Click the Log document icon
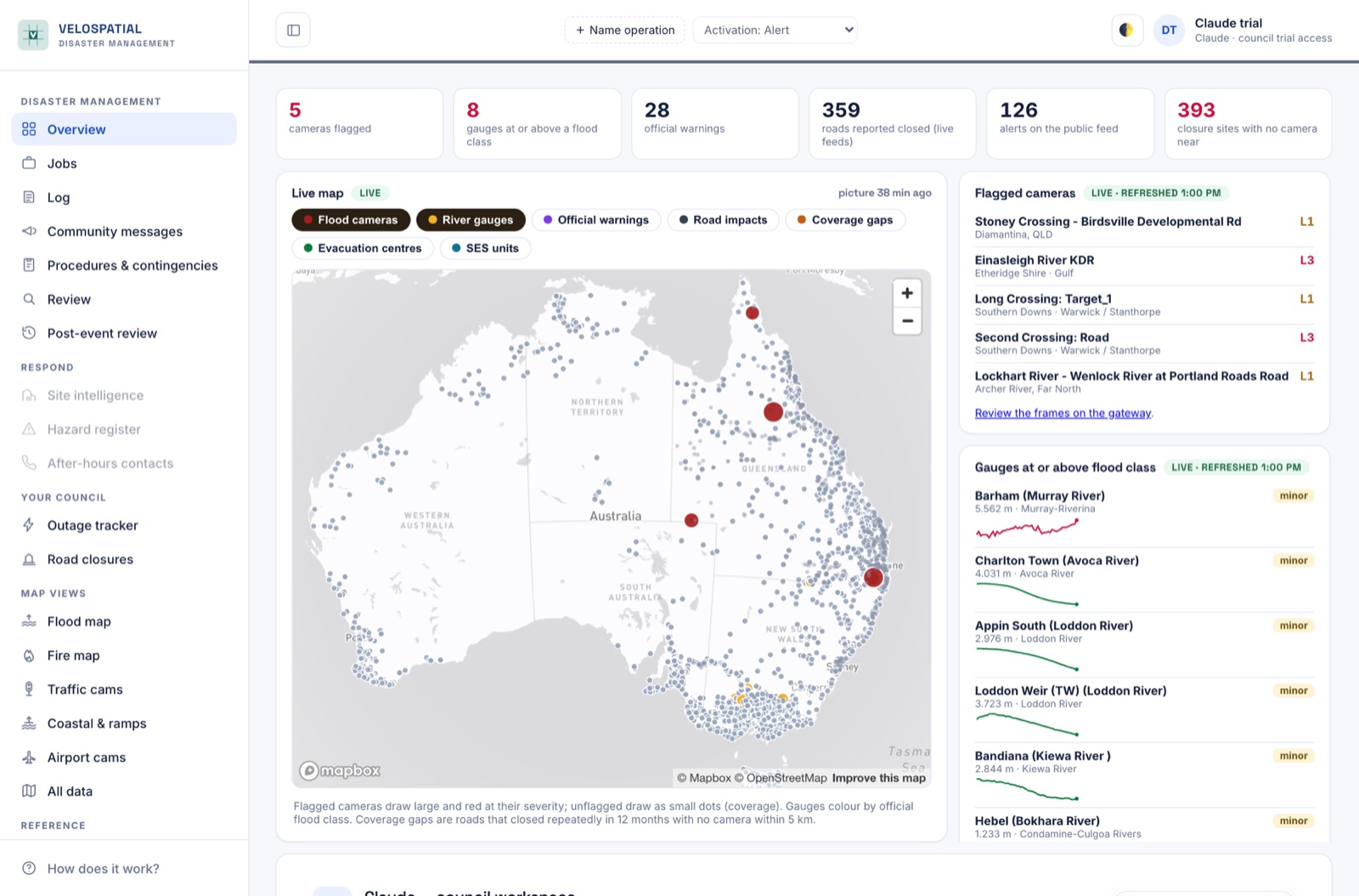The width and height of the screenshot is (1359, 896). [29, 197]
